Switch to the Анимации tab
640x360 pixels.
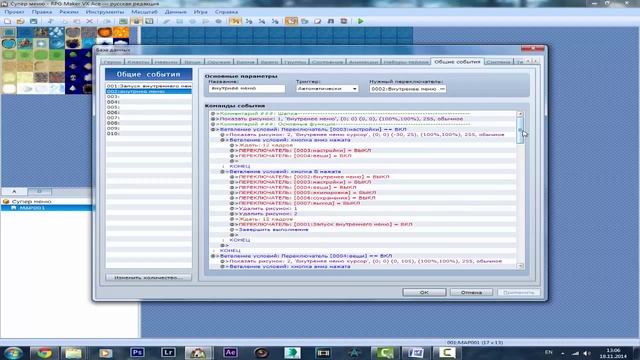(x=363, y=62)
